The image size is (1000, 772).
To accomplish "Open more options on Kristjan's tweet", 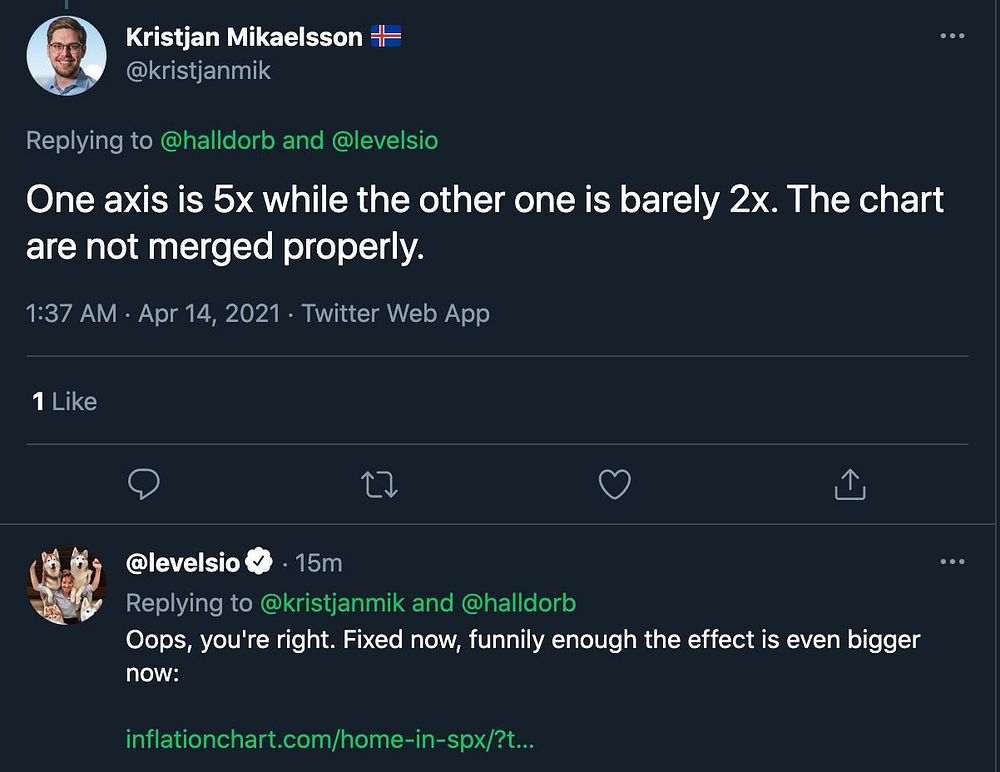I will point(952,36).
